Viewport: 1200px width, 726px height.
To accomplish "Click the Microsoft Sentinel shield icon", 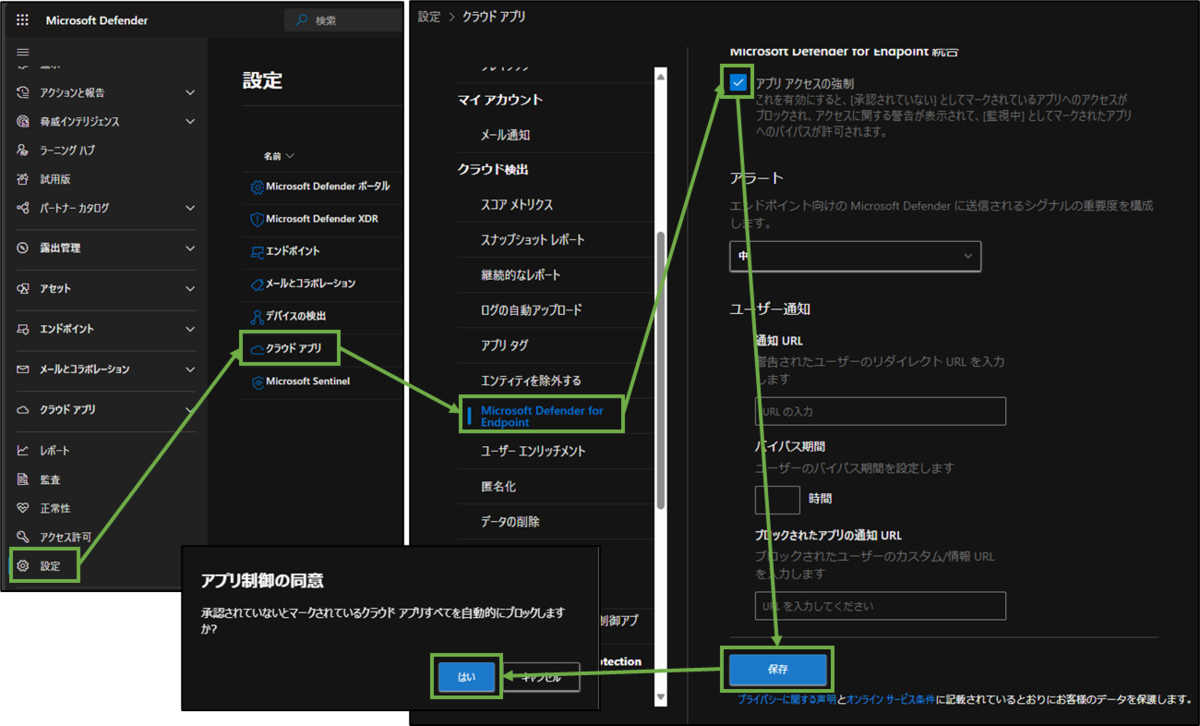I will click(x=257, y=381).
